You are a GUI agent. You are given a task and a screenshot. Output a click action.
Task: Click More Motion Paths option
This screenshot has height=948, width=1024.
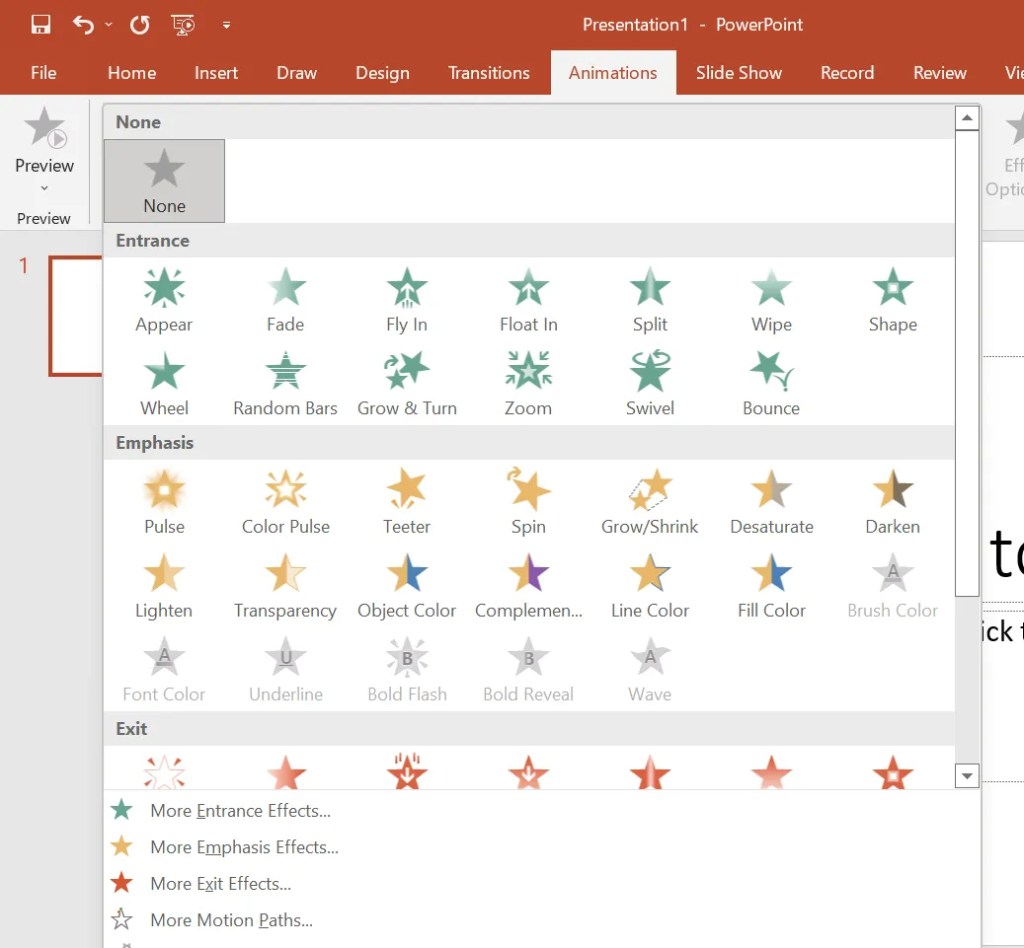pos(231,920)
